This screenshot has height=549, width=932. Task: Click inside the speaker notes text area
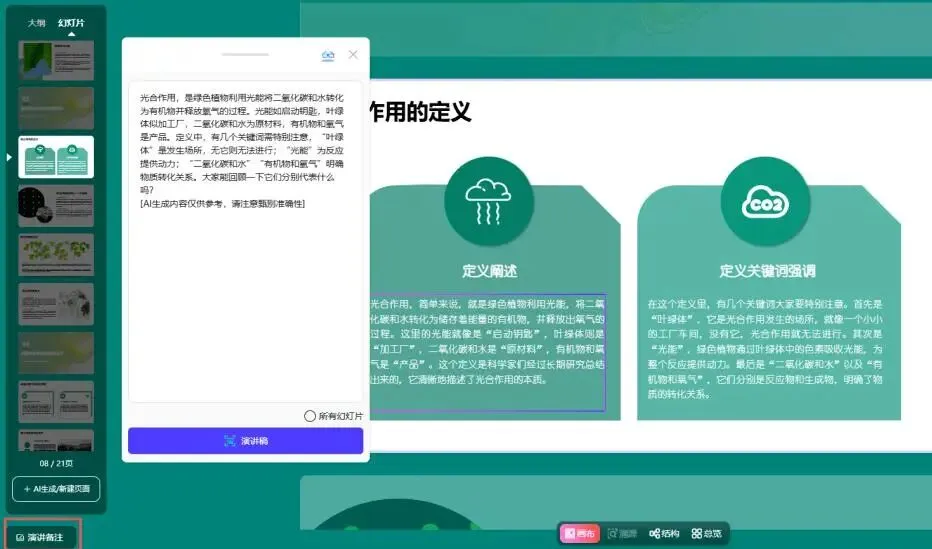(x=245, y=242)
